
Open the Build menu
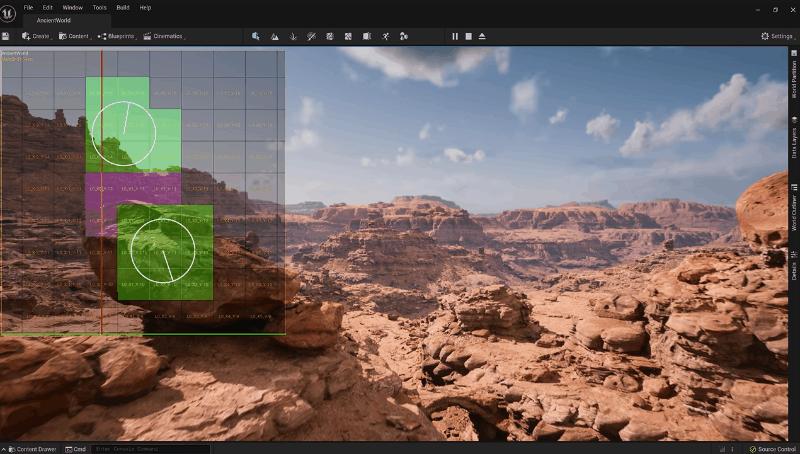coord(123,7)
